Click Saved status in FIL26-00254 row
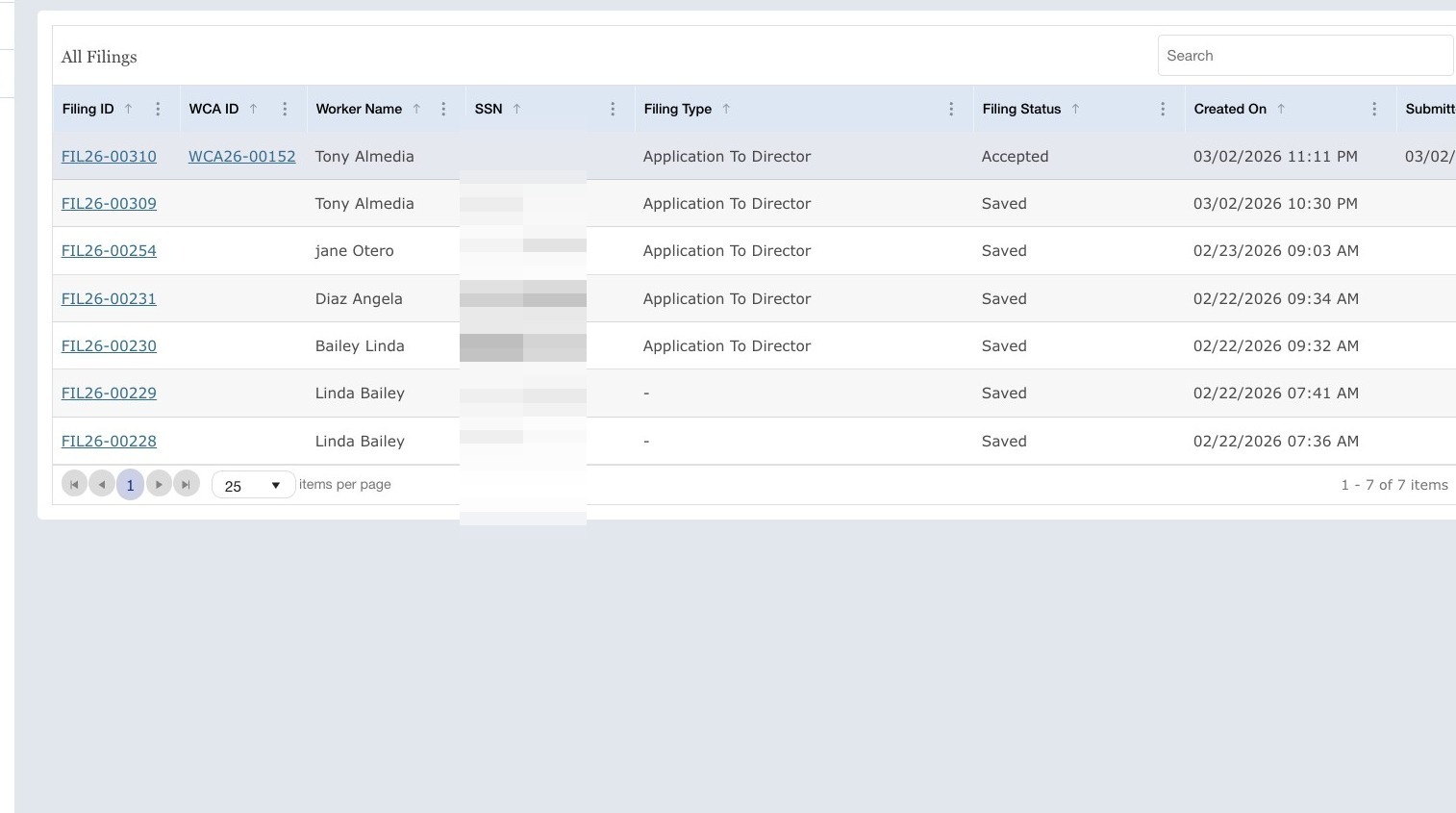 pyautogui.click(x=1004, y=250)
